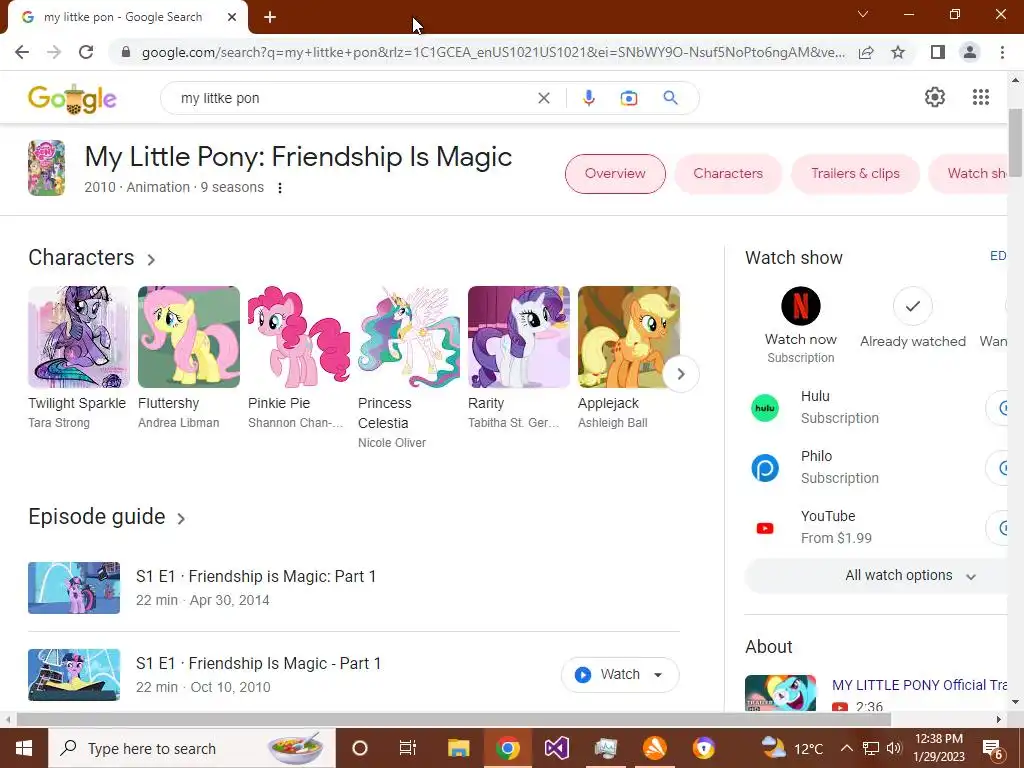Image resolution: width=1024 pixels, height=768 pixels.
Task: Click the volume speaker tray icon
Action: point(894,748)
